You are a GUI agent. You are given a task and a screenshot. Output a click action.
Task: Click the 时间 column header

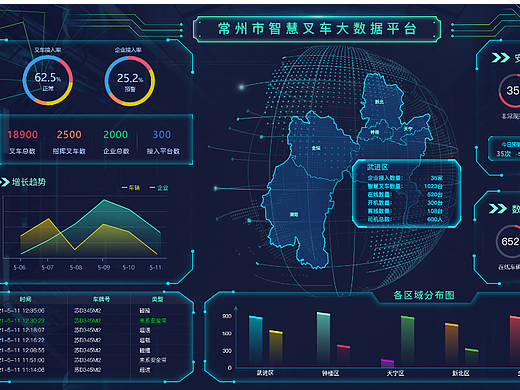(x=25, y=299)
